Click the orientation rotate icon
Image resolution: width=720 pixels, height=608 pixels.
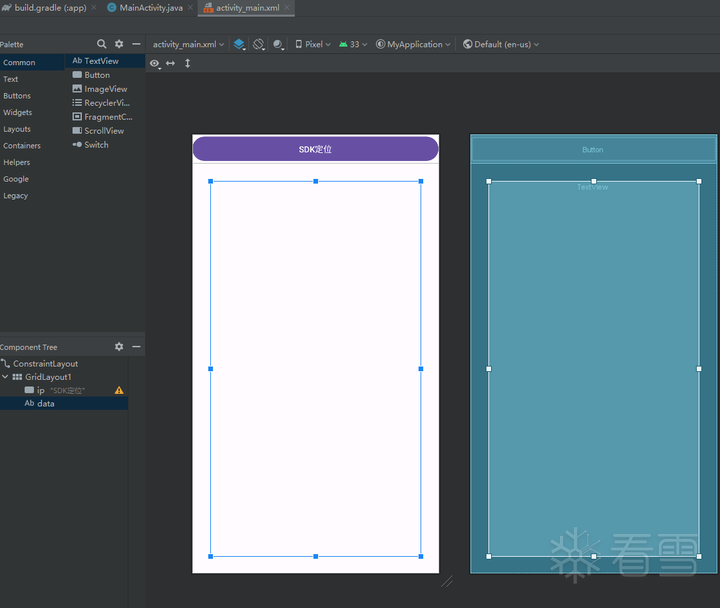(259, 44)
